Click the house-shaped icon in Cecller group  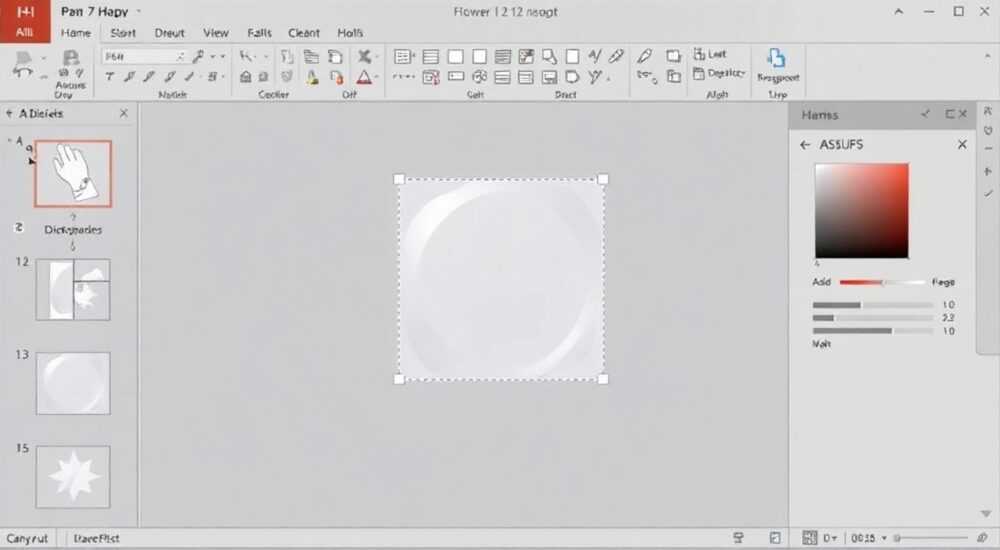246,77
